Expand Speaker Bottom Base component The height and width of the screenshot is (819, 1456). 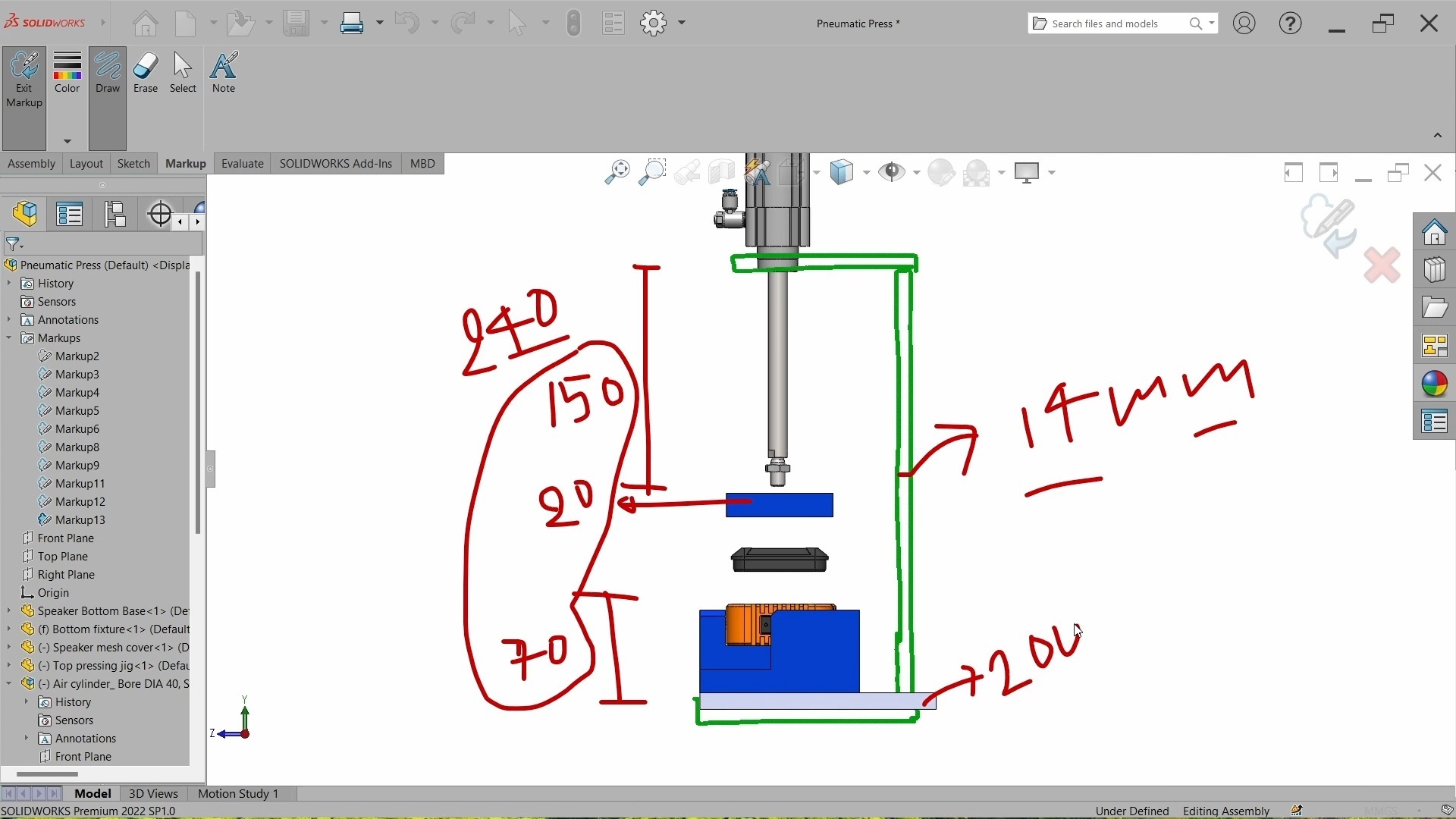click(x=9, y=611)
